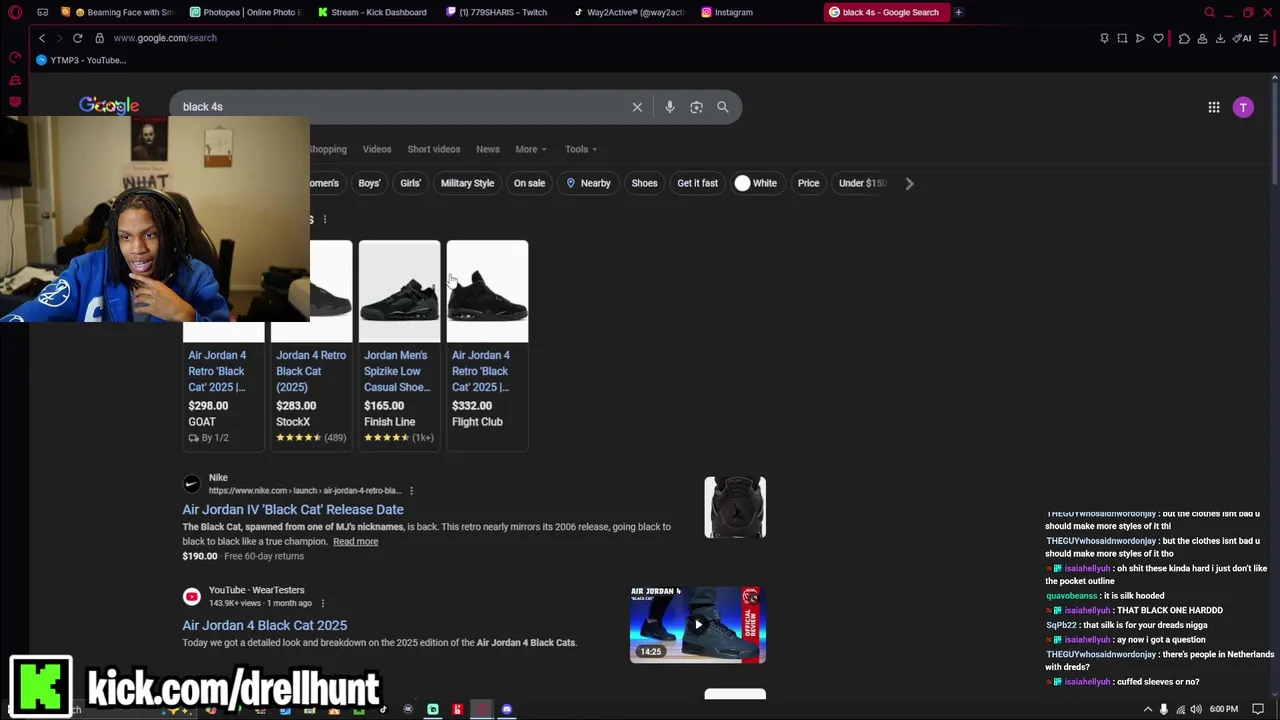Open the player arrow icon in toolbar

pos(1140,38)
